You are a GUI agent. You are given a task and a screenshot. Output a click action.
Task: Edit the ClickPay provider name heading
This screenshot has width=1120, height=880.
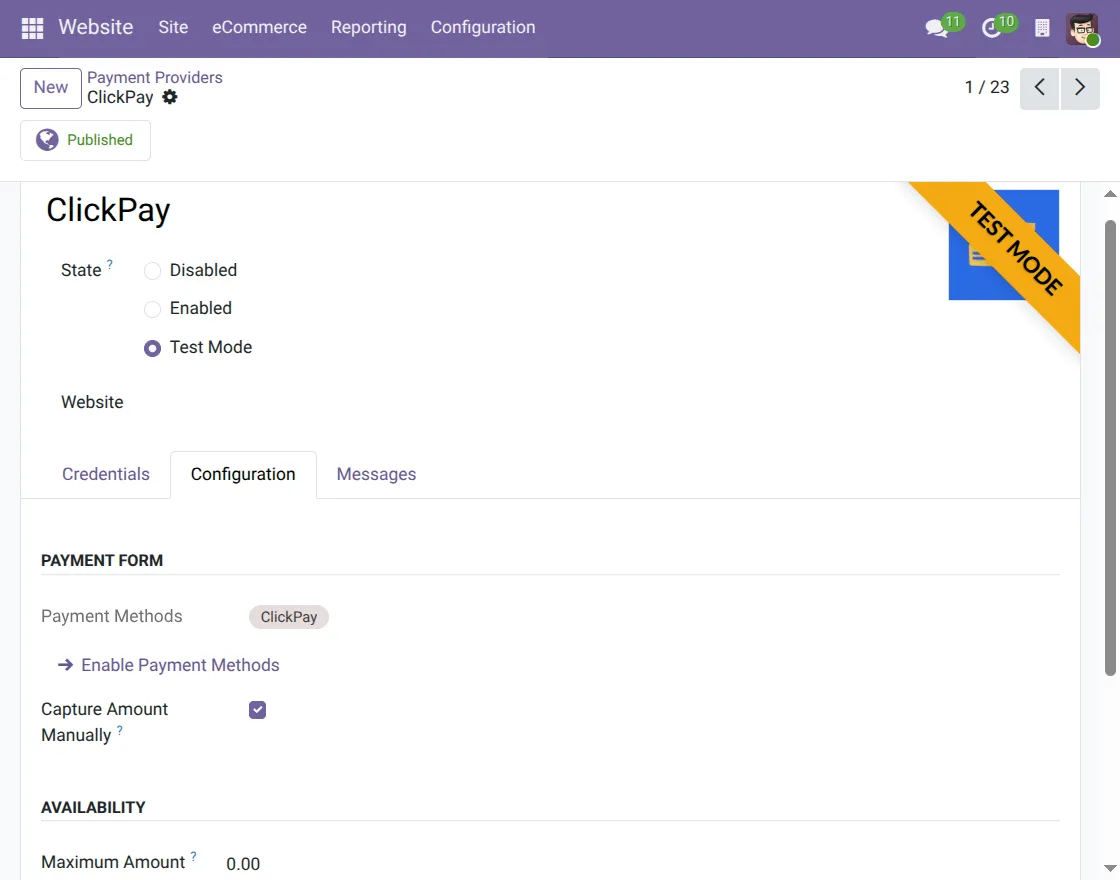109,210
